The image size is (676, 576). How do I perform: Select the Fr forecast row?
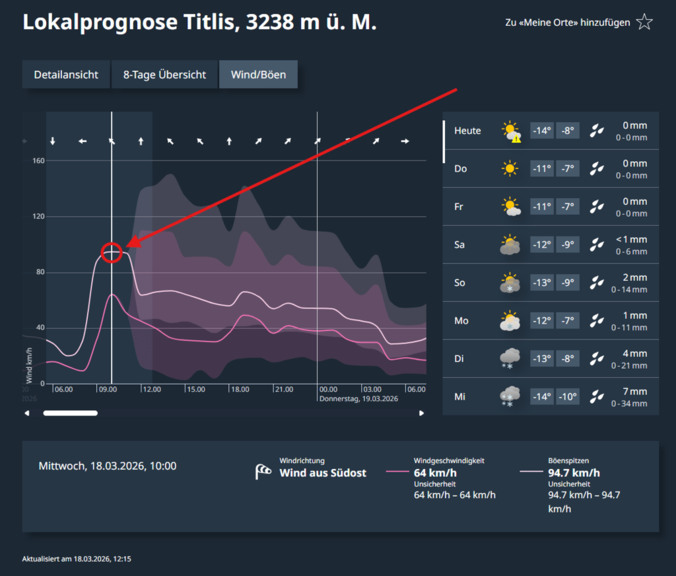tap(550, 207)
